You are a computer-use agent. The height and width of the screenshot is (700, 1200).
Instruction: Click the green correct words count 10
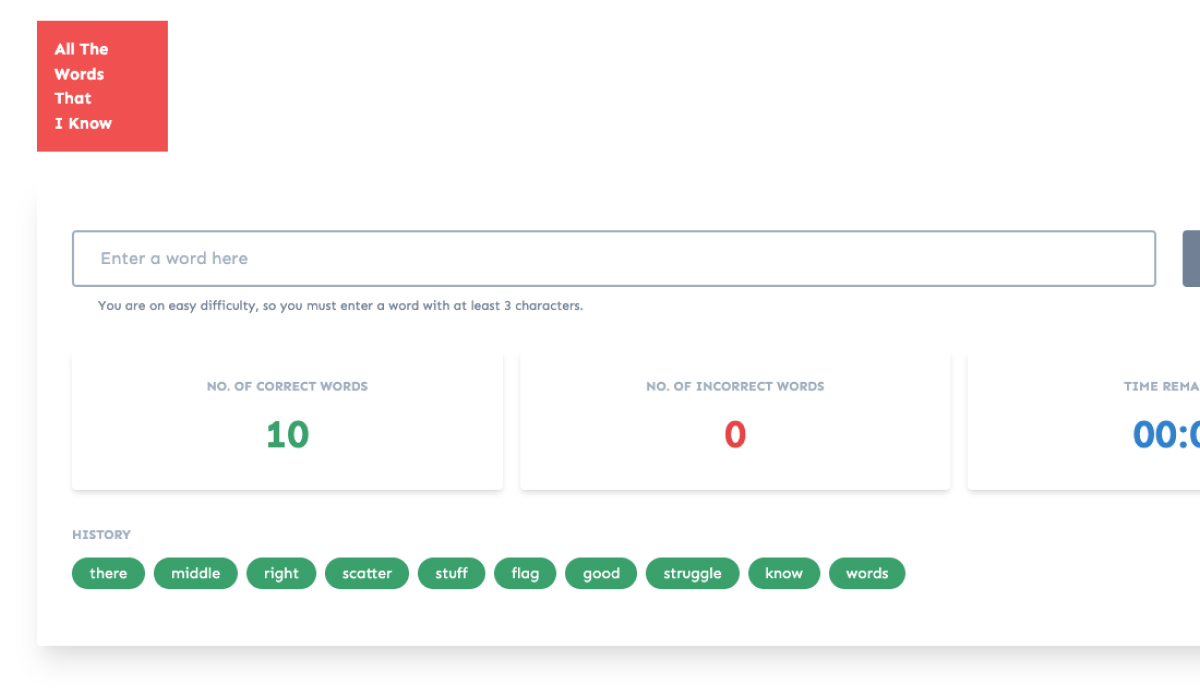click(287, 435)
